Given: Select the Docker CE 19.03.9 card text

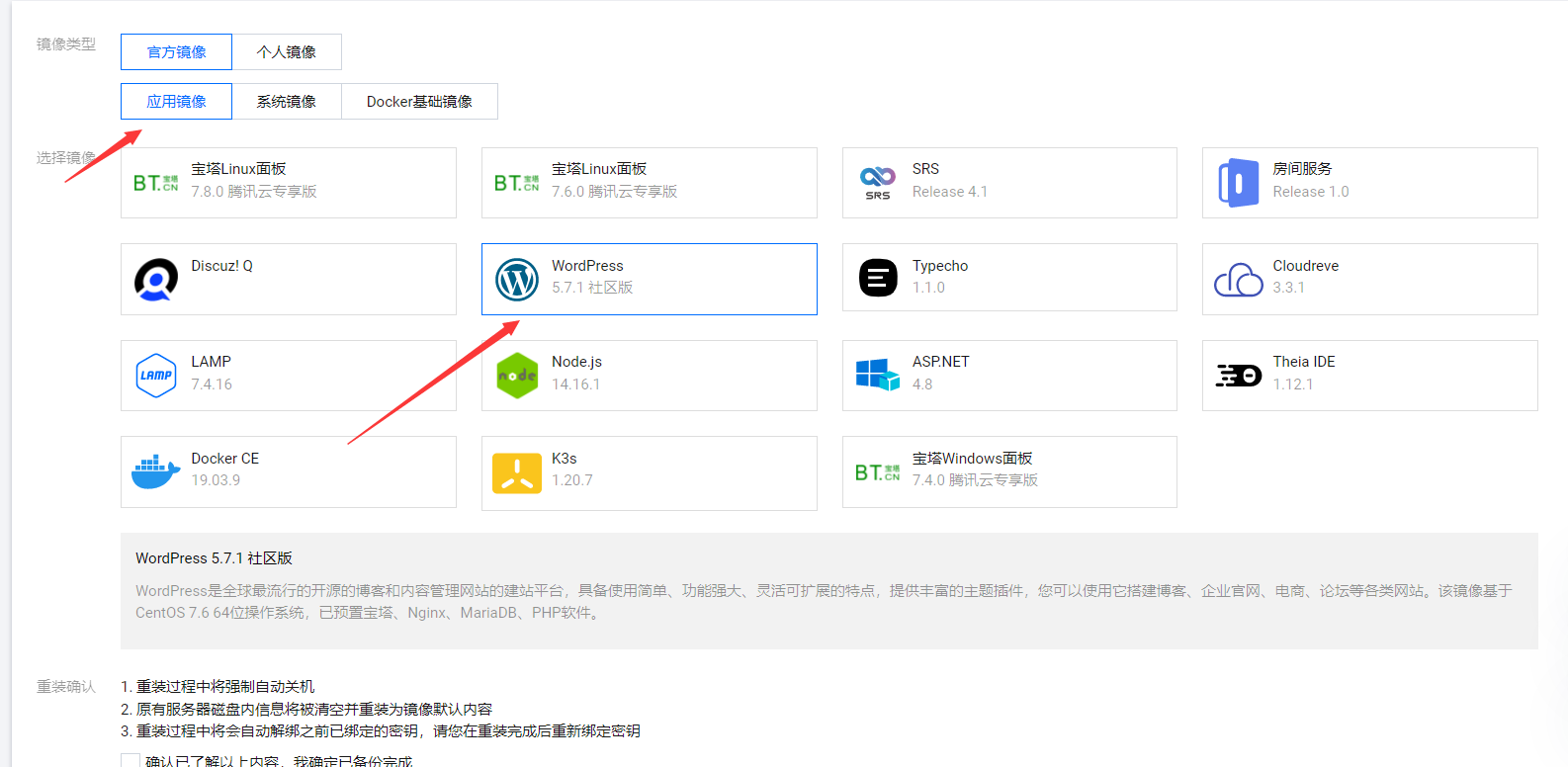Looking at the screenshot, I should point(225,469).
